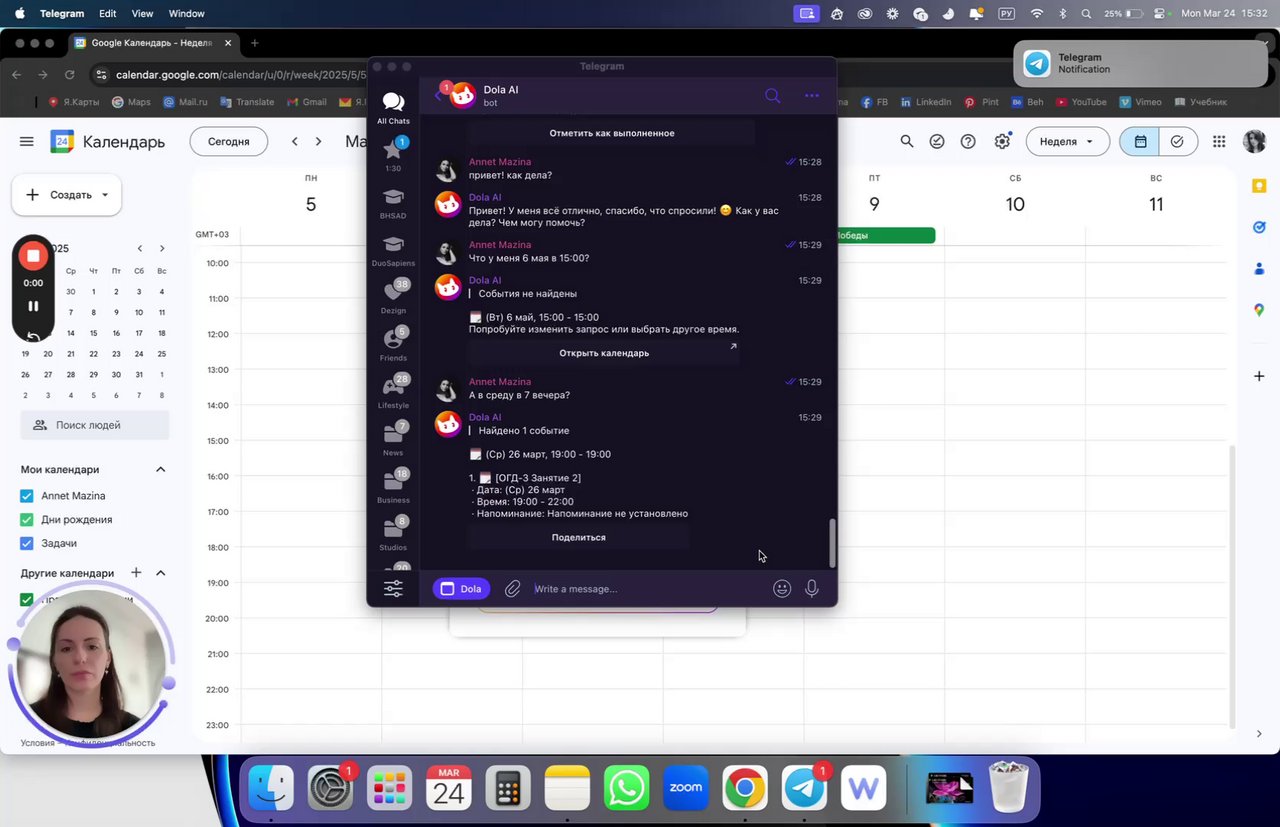
Task: Add another calendar with plus icon
Action: coord(136,573)
